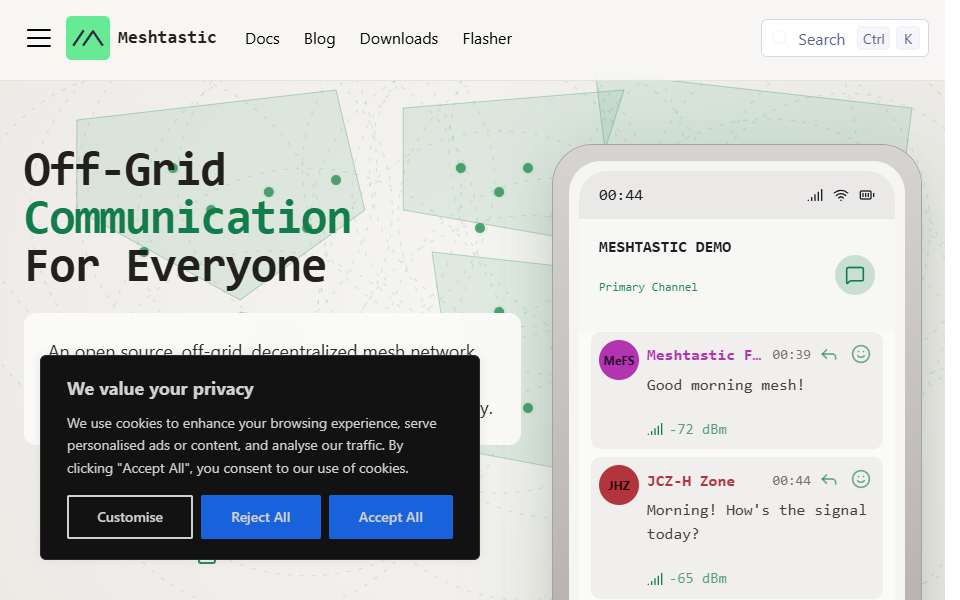The height and width of the screenshot is (600, 960).
Task: Click the K key hint badge
Action: click(908, 39)
